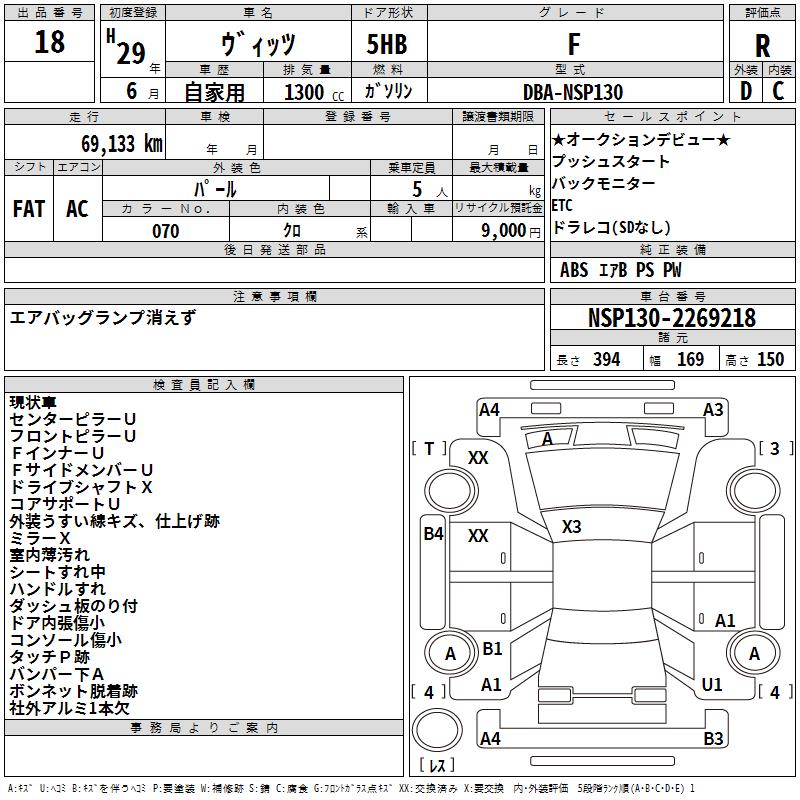800x800 pixels.
Task: Click the color number 070
Action: click(165, 231)
